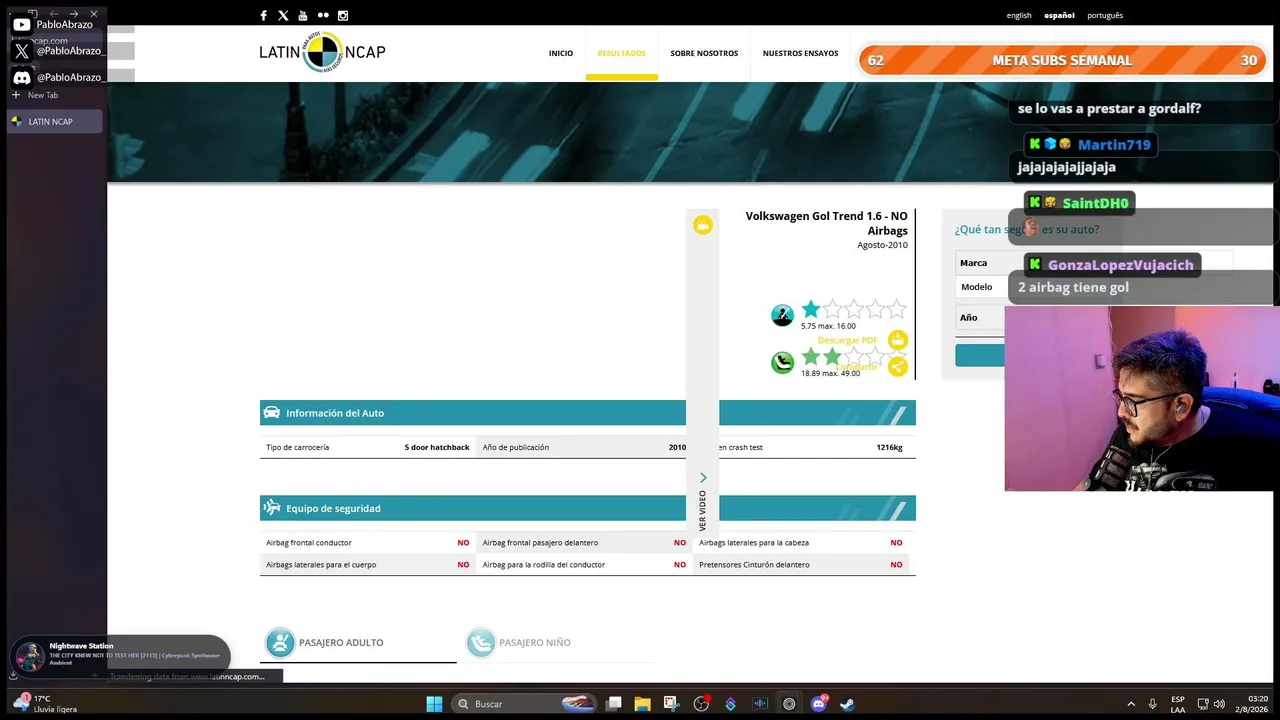Image resolution: width=1280 pixels, height=720 pixels.
Task: Click the adult occupant rating icon
Action: click(782, 316)
